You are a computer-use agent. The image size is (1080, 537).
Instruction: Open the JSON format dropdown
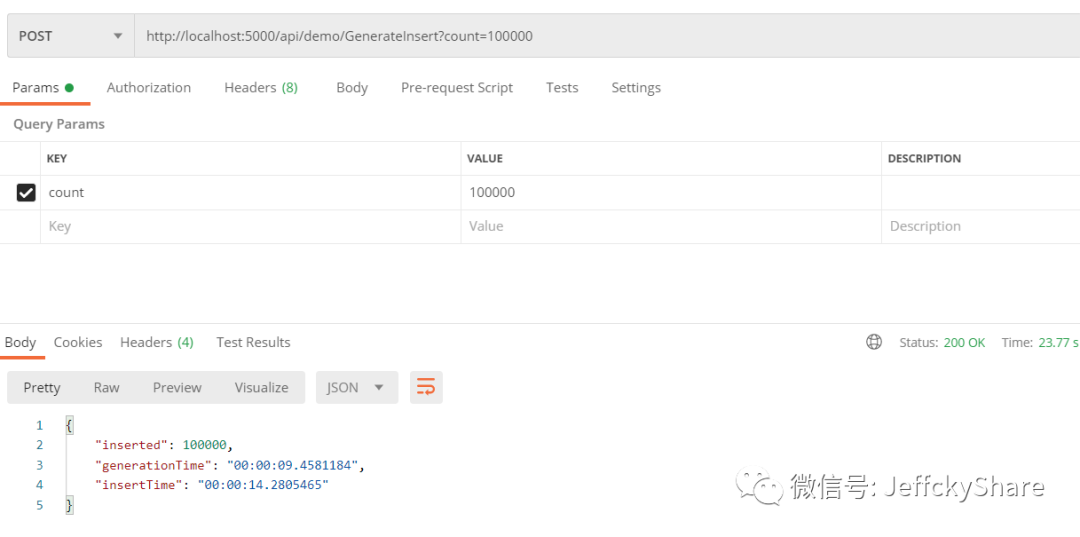(357, 388)
